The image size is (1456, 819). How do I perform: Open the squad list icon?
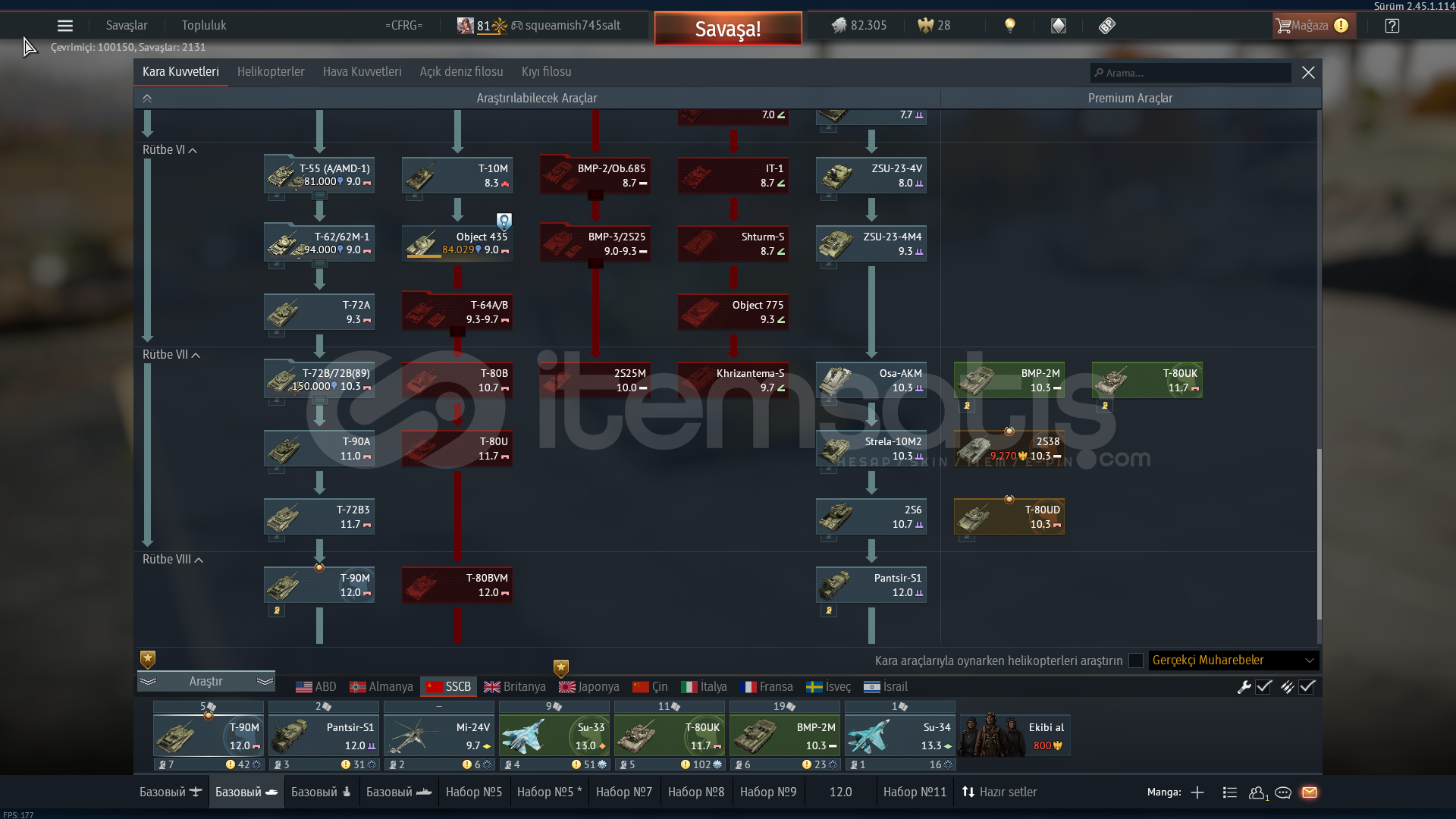[1230, 792]
